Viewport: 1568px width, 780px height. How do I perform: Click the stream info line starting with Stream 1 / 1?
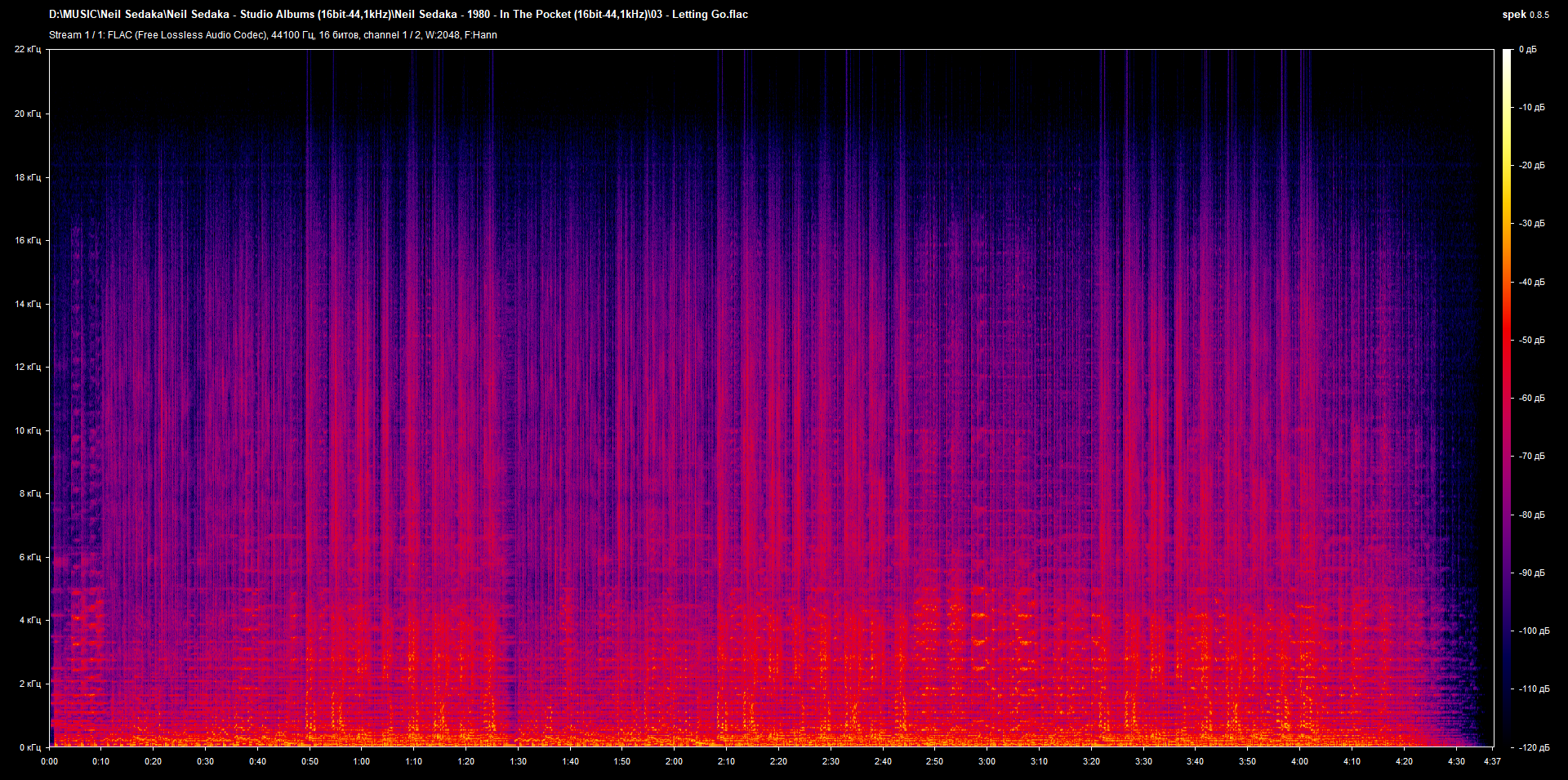273,35
